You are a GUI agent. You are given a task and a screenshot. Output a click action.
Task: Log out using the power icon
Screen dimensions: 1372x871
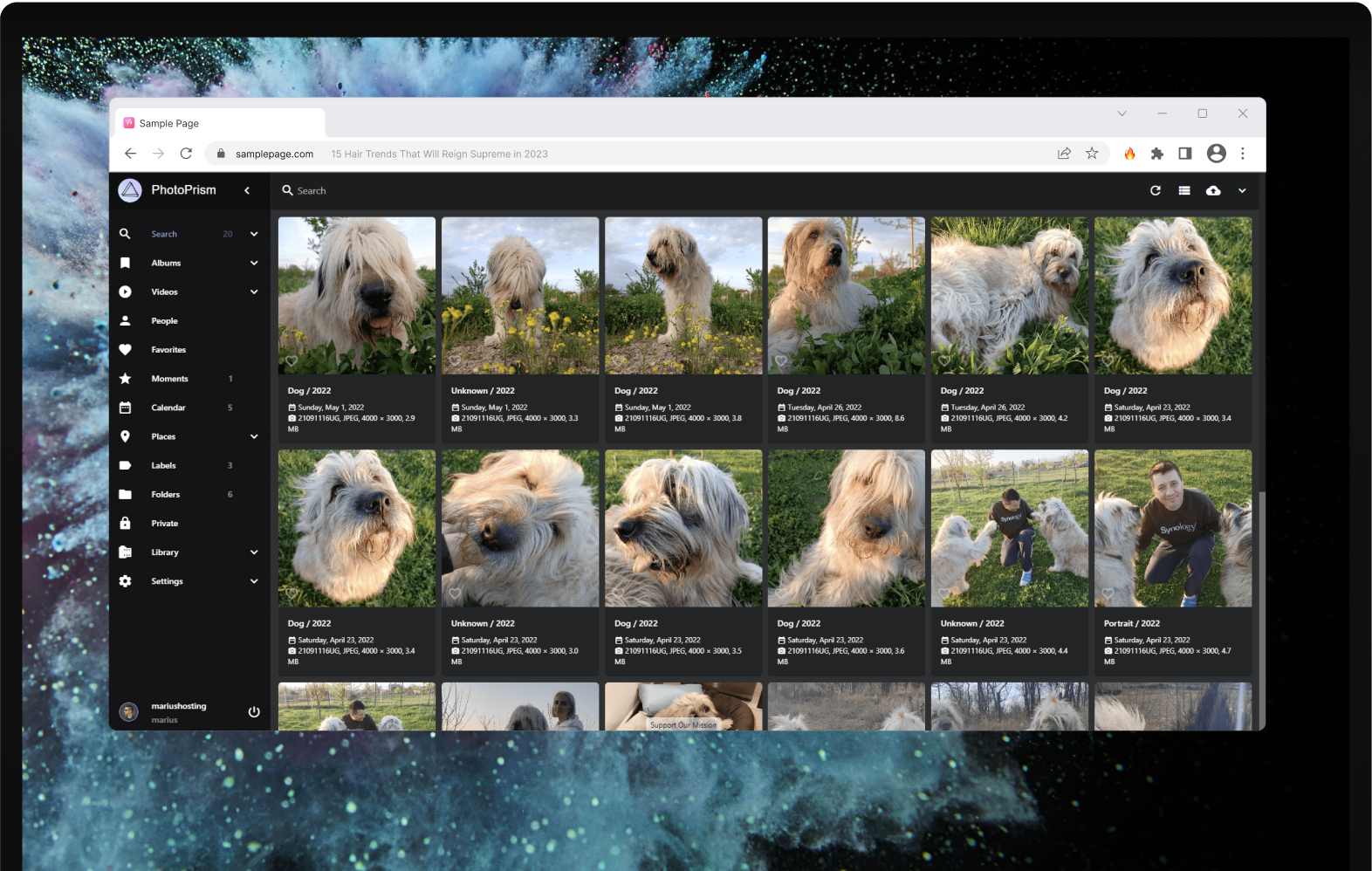tap(254, 712)
